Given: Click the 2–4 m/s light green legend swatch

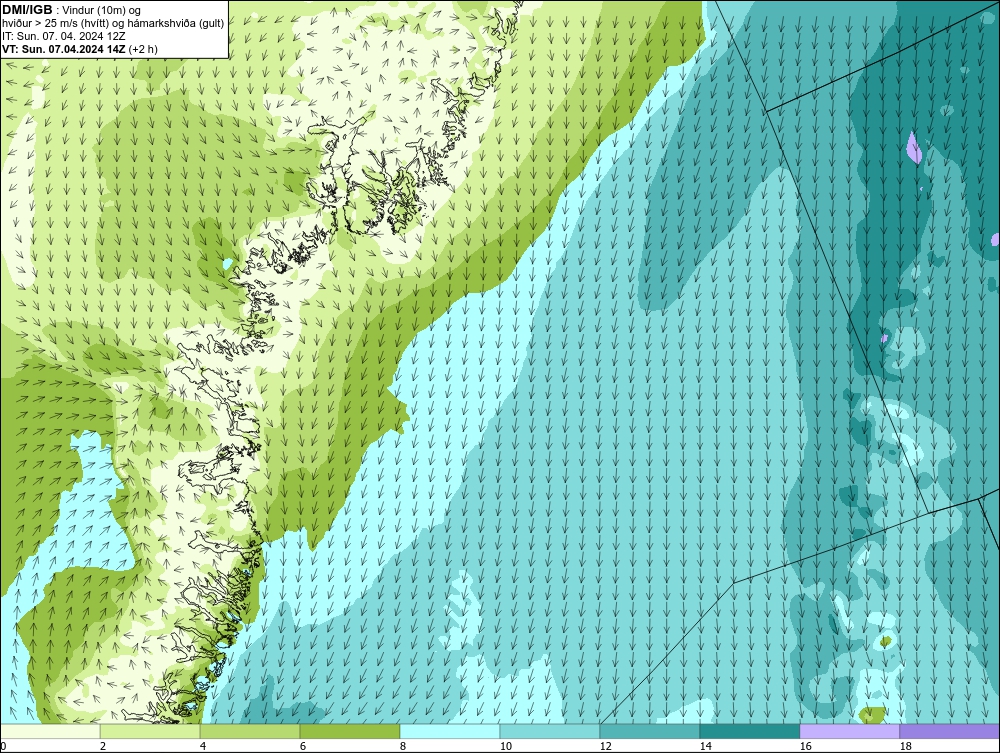Looking at the screenshot, I should pos(150,731).
